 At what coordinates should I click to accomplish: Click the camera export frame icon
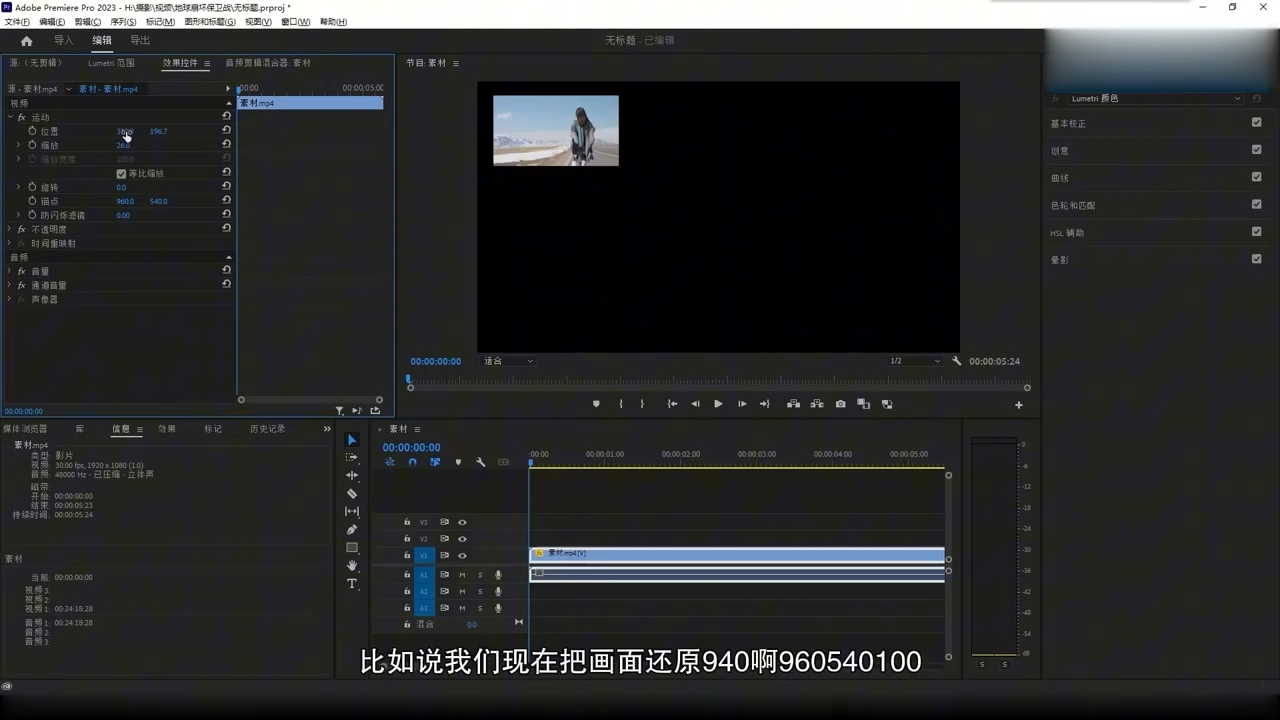tap(840, 404)
